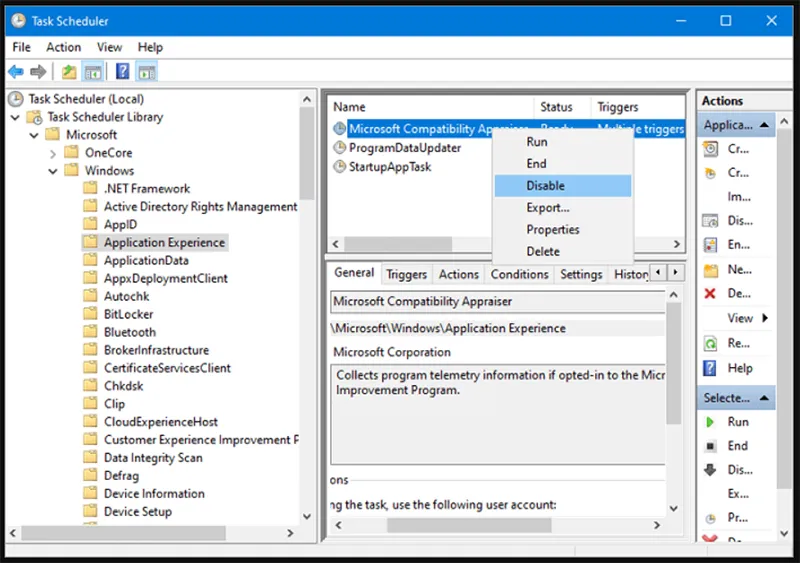
Task: Sort by the Name column header
Action: coord(432,107)
